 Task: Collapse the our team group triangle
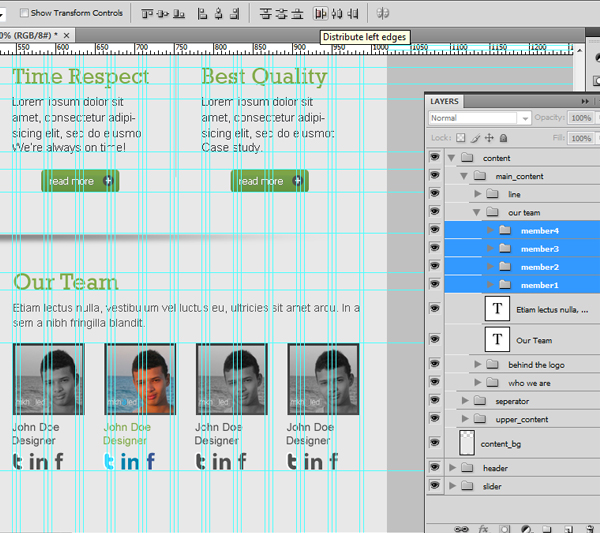pyautogui.click(x=476, y=212)
